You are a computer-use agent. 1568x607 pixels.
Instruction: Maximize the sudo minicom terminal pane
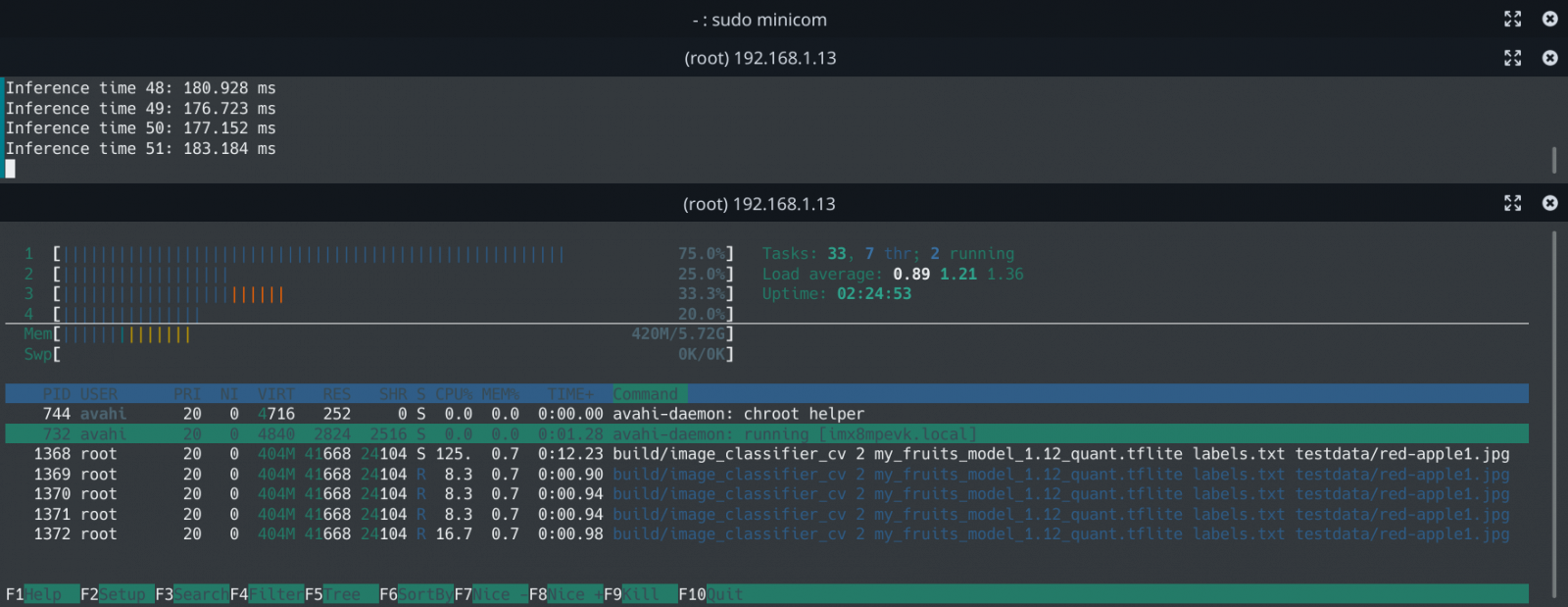pyautogui.click(x=1512, y=19)
